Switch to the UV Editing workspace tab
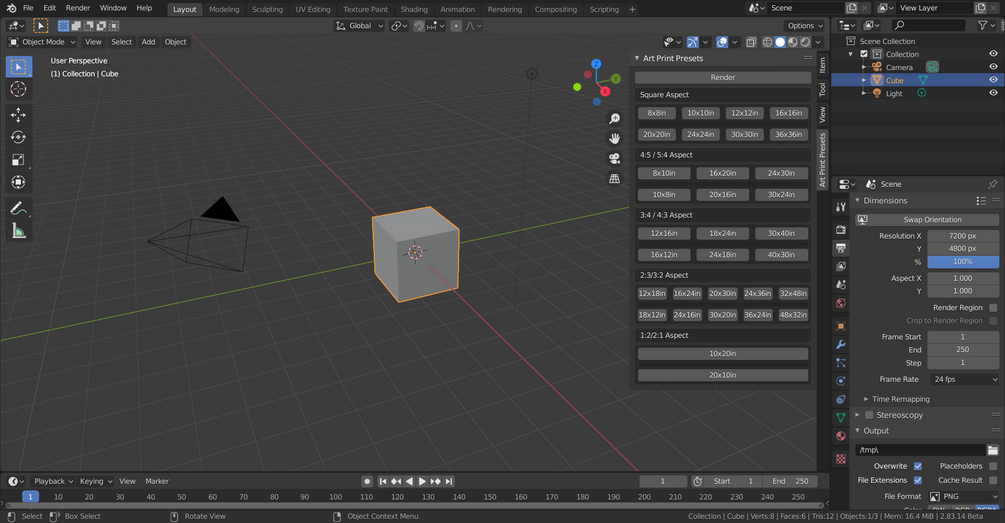 [x=313, y=10]
